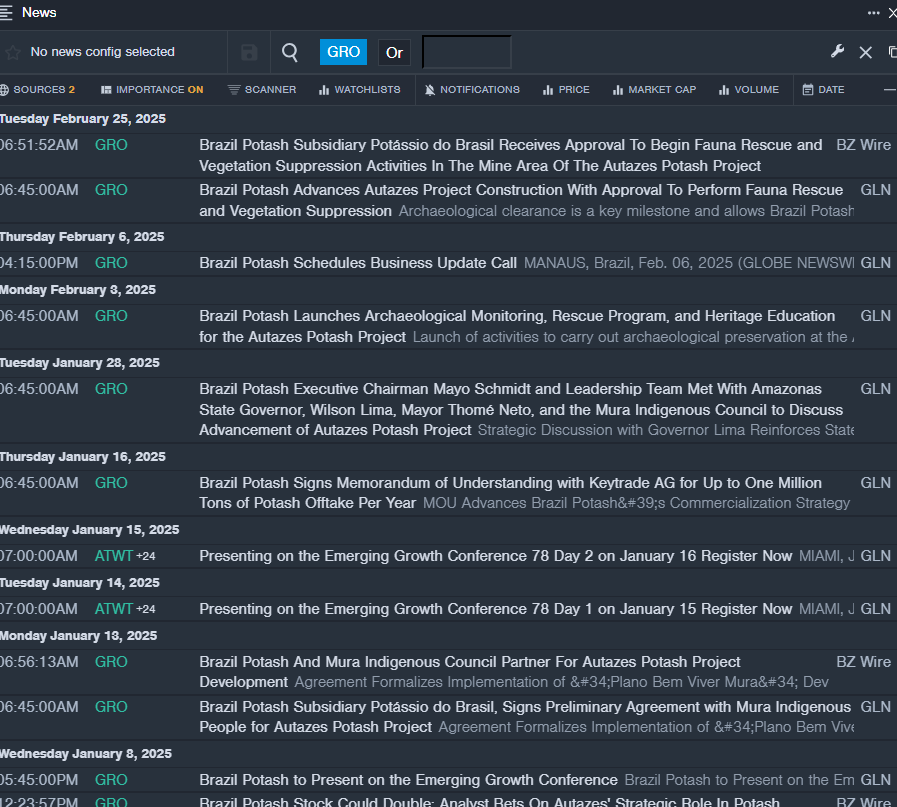This screenshot has width=897, height=807.
Task: Click the empty ticker search input field
Action: point(466,52)
